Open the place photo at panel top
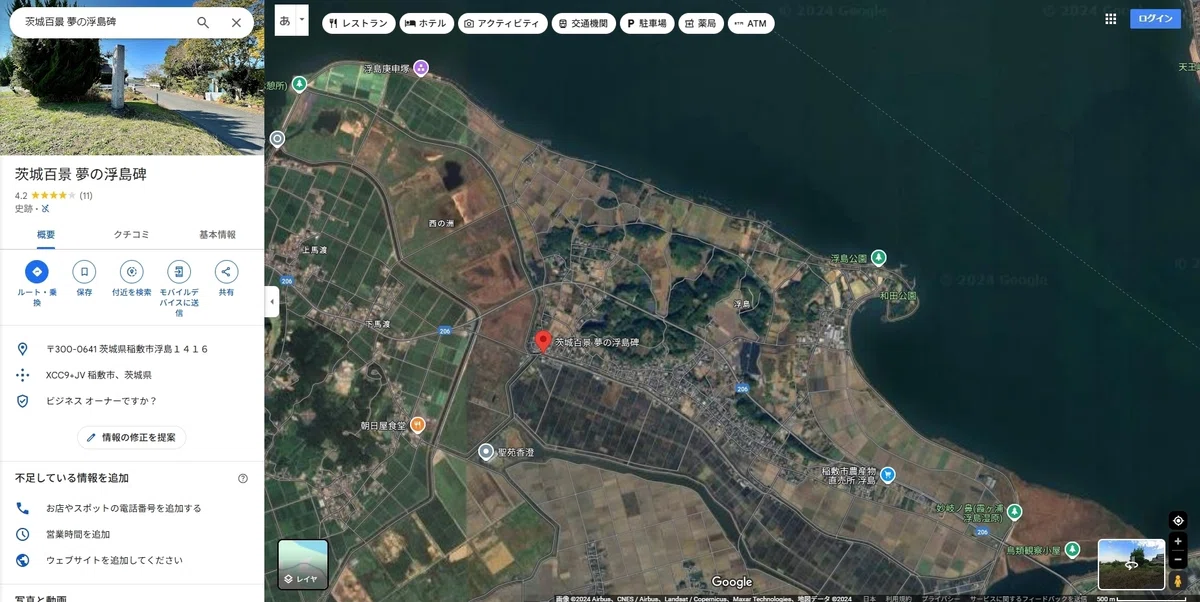 click(x=132, y=96)
